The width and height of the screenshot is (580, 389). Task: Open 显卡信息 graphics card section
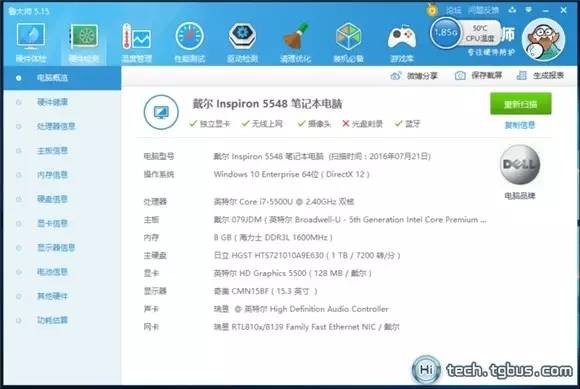[52, 223]
